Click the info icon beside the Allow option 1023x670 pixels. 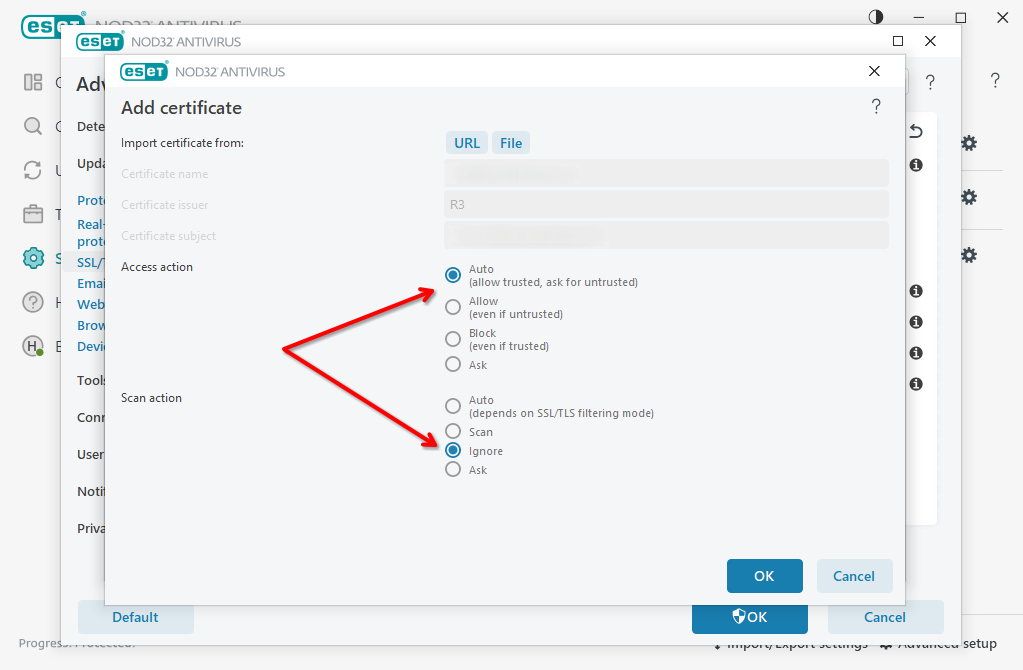point(916,322)
